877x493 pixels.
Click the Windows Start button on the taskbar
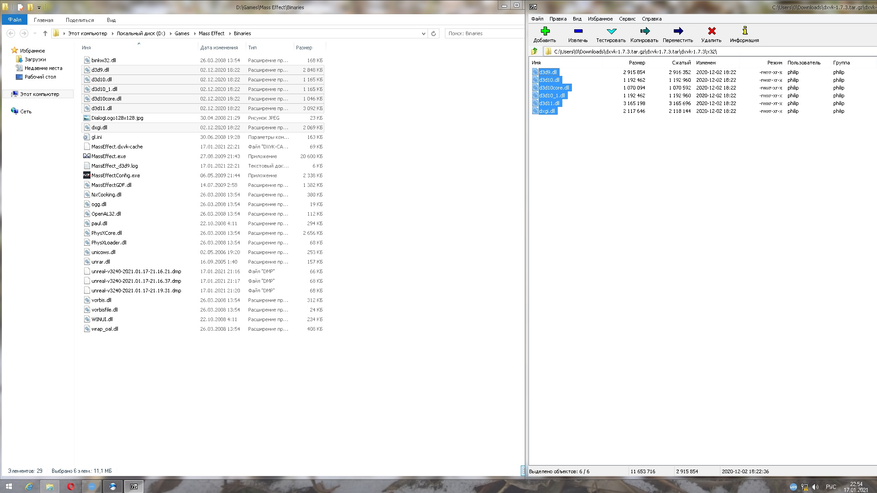click(x=8, y=486)
